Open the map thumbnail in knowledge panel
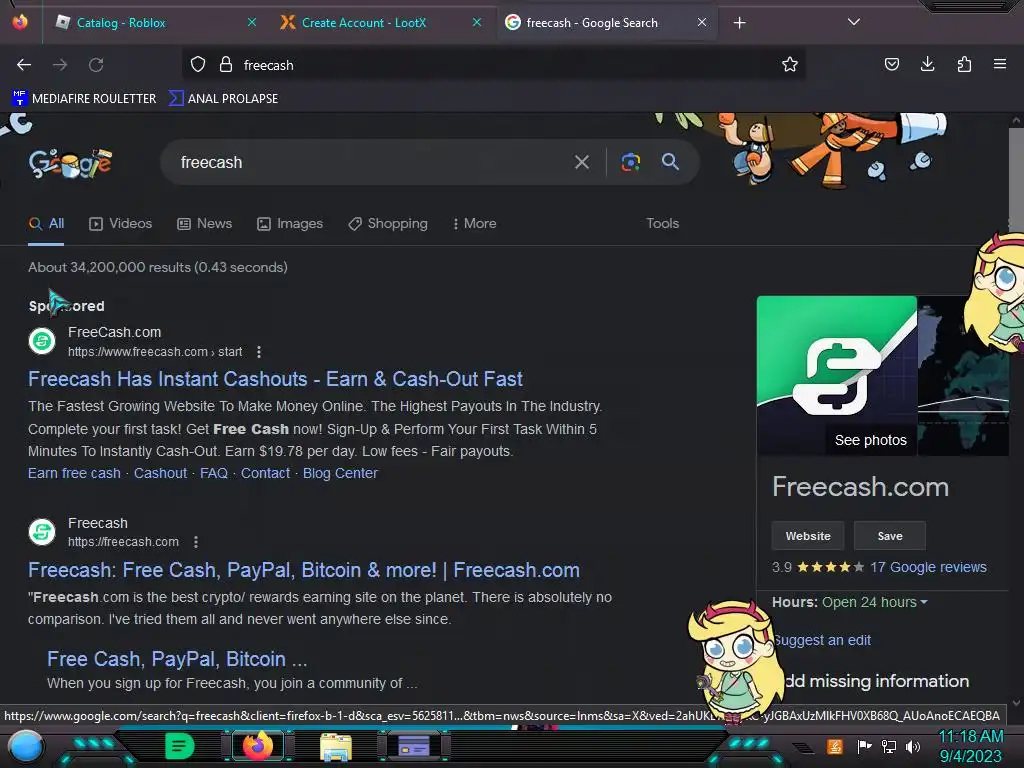This screenshot has height=768, width=1024. (x=963, y=376)
